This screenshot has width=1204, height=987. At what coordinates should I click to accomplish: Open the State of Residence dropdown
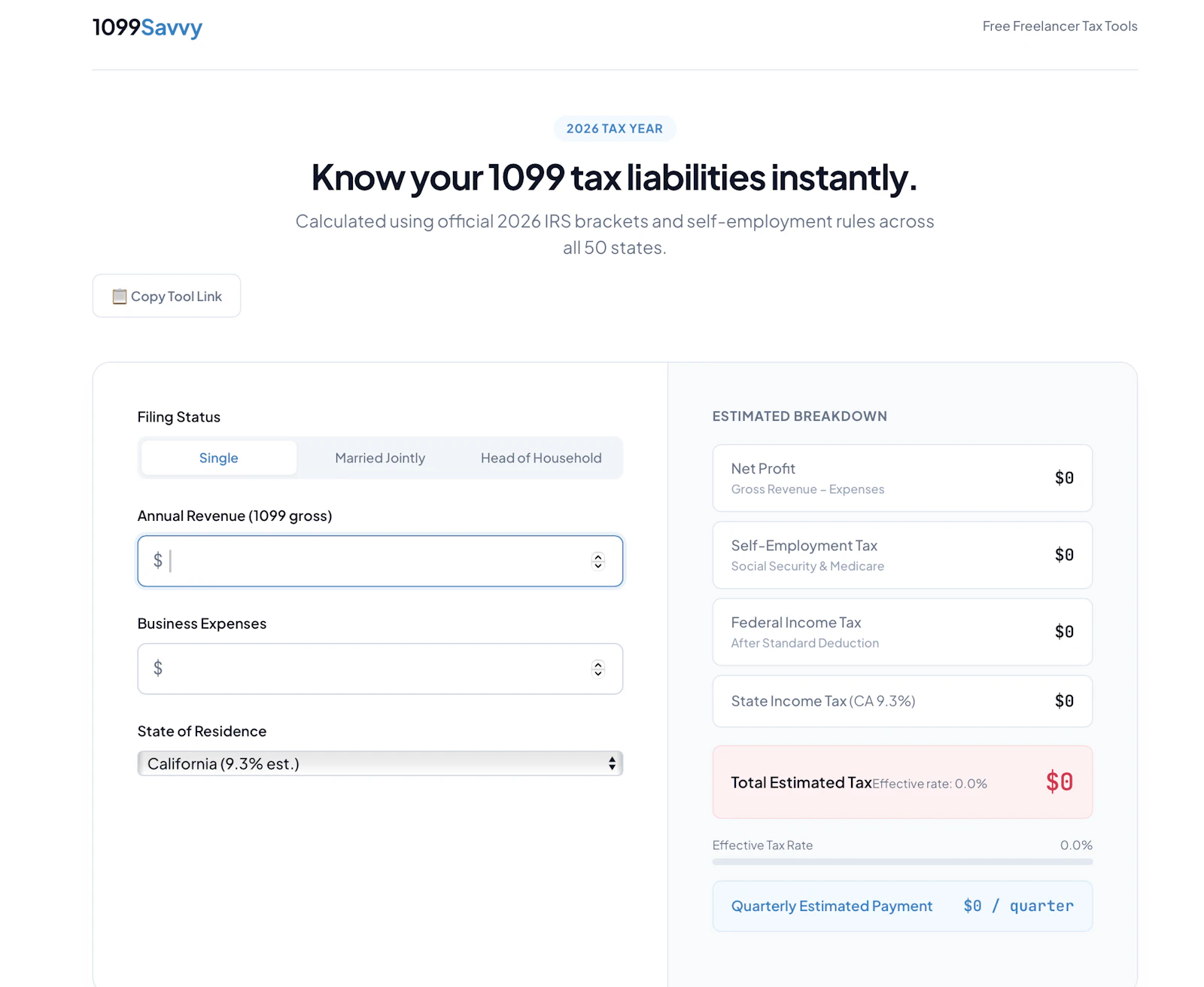(x=380, y=763)
